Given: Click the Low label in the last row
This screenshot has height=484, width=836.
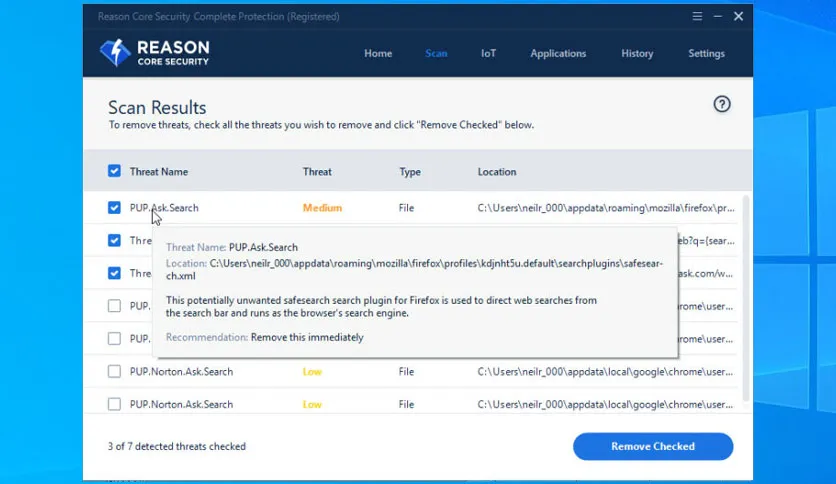Looking at the screenshot, I should (x=312, y=404).
